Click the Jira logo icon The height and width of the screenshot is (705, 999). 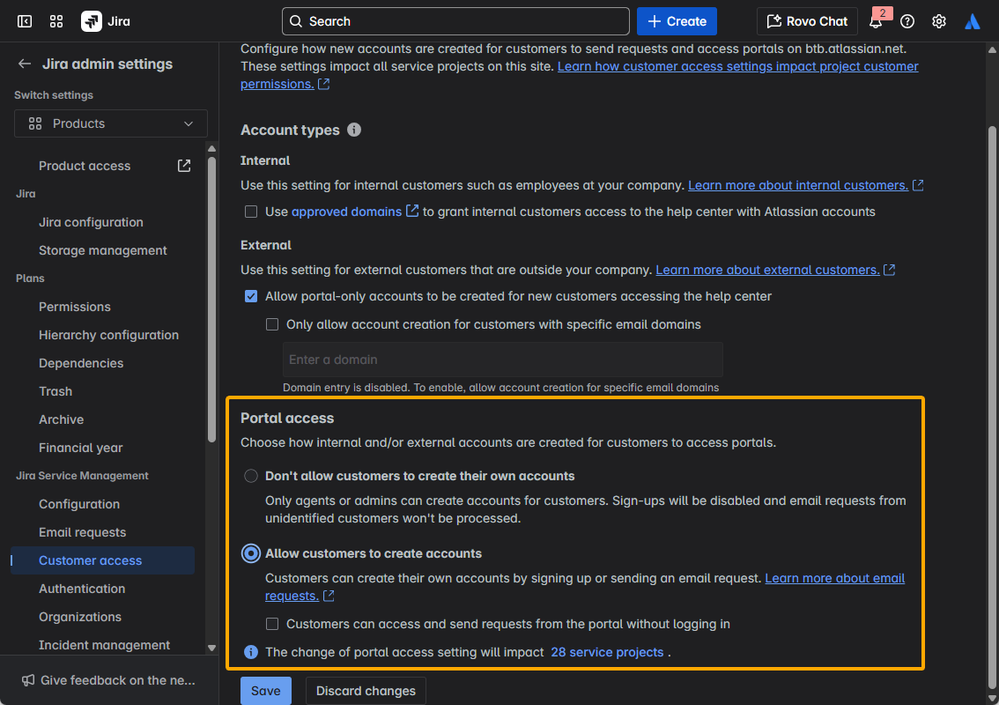tap(91, 21)
